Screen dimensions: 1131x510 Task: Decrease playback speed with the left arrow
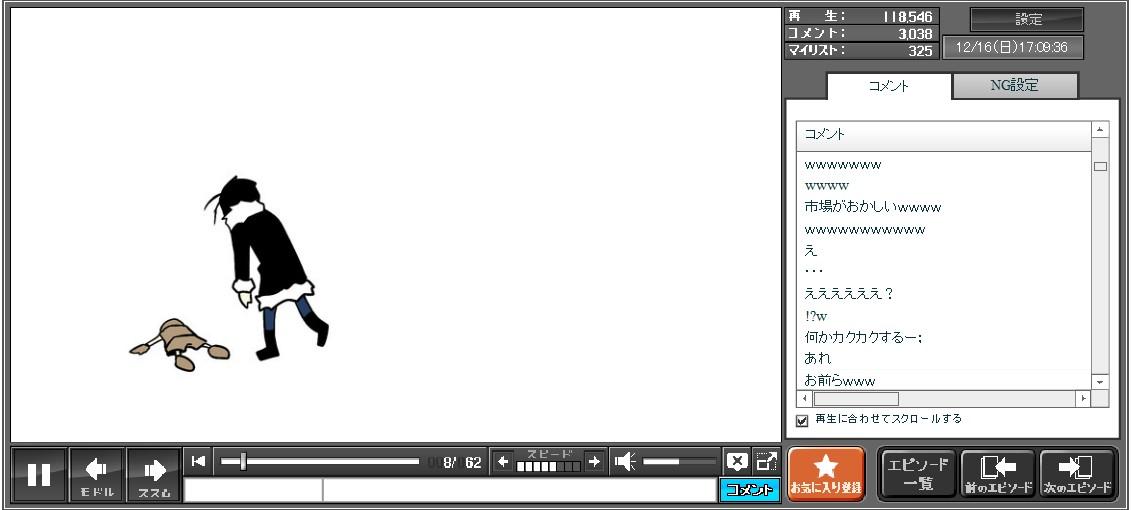[503, 461]
